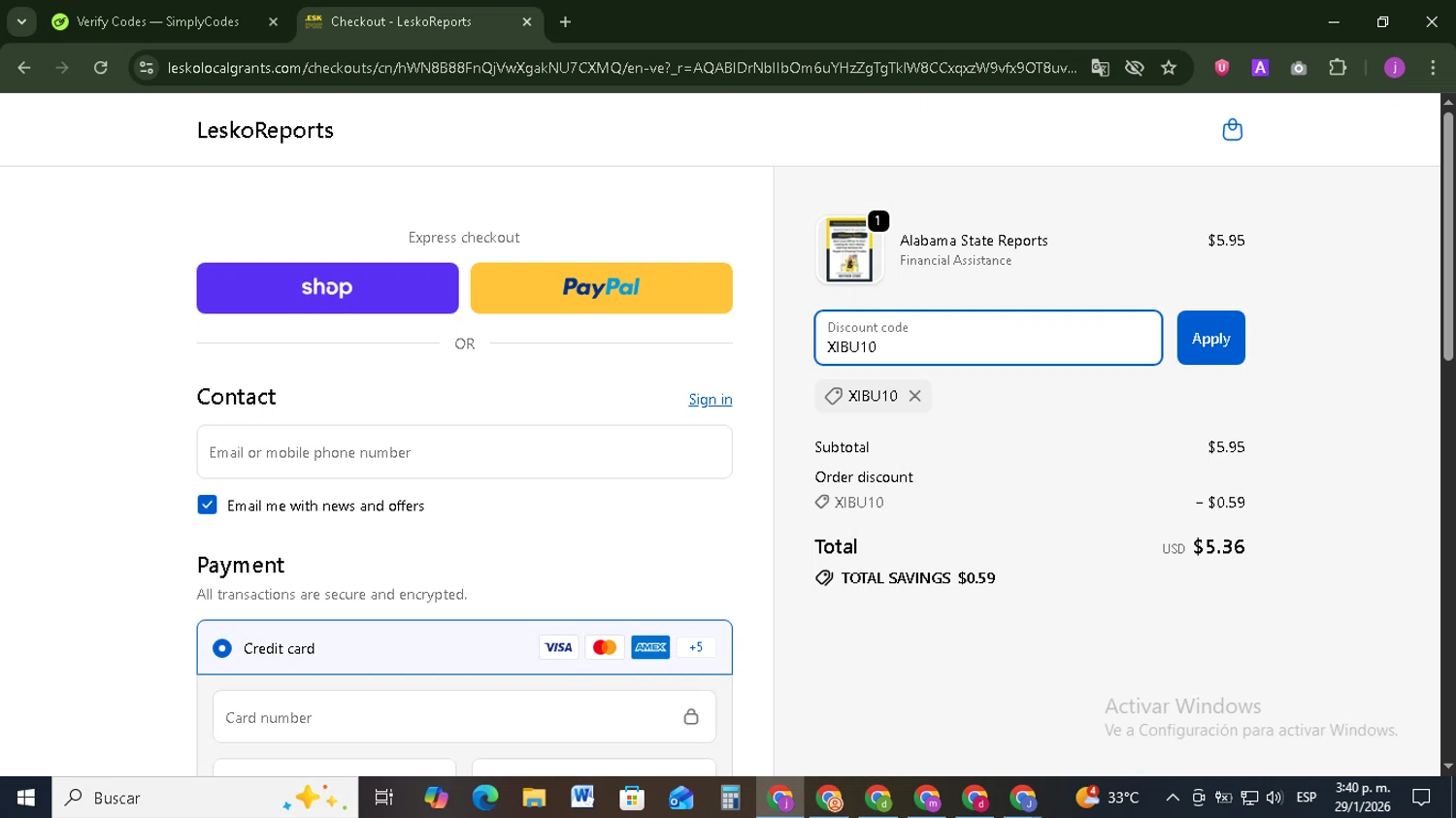Screen dimensions: 1456x818
Task: Open Microsoft Store from taskbar
Action: [x=632, y=798]
